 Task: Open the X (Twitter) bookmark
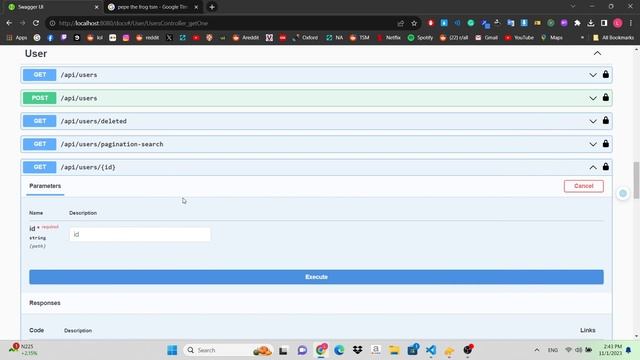pos(169,38)
